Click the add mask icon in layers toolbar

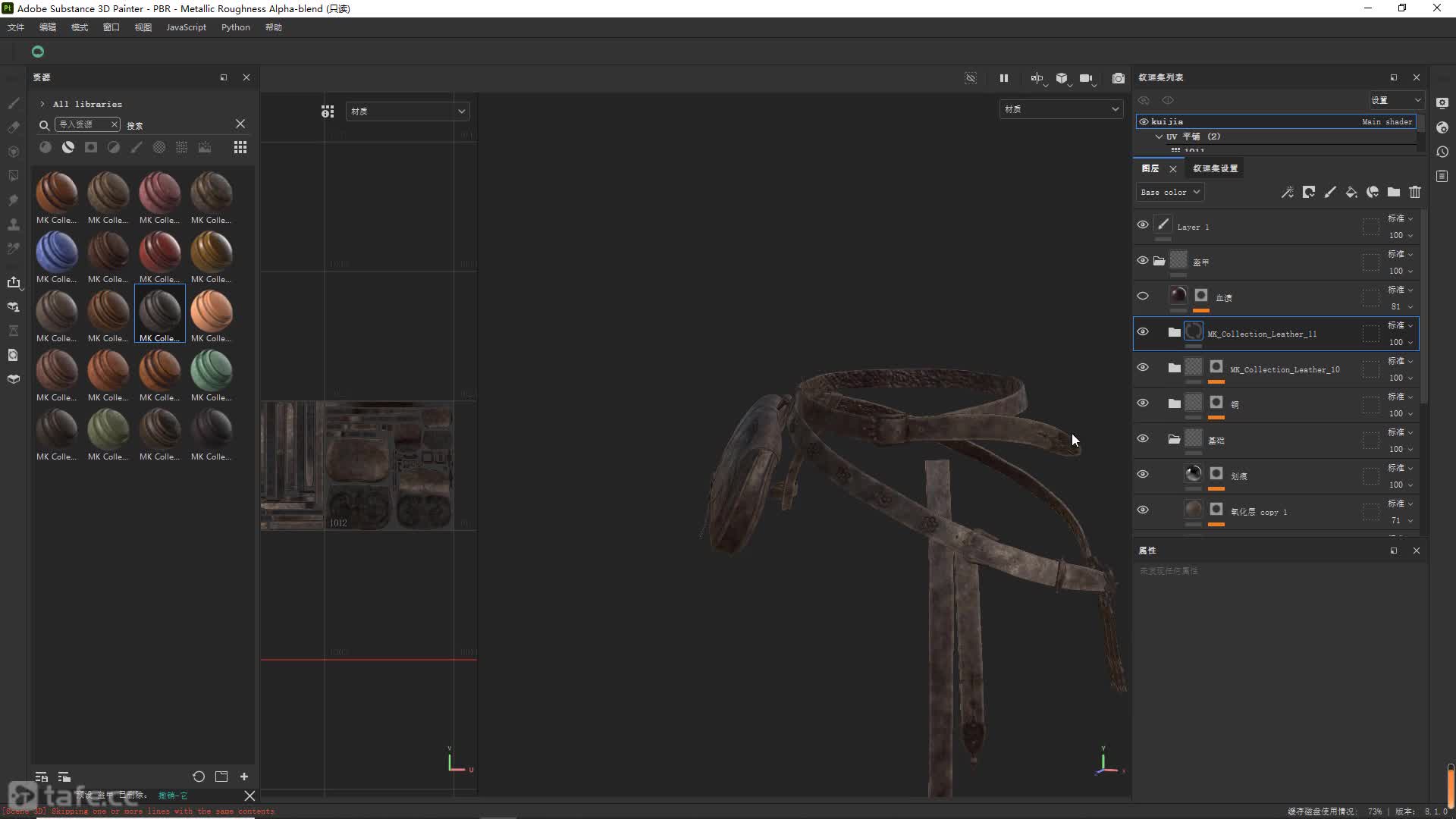click(1309, 192)
